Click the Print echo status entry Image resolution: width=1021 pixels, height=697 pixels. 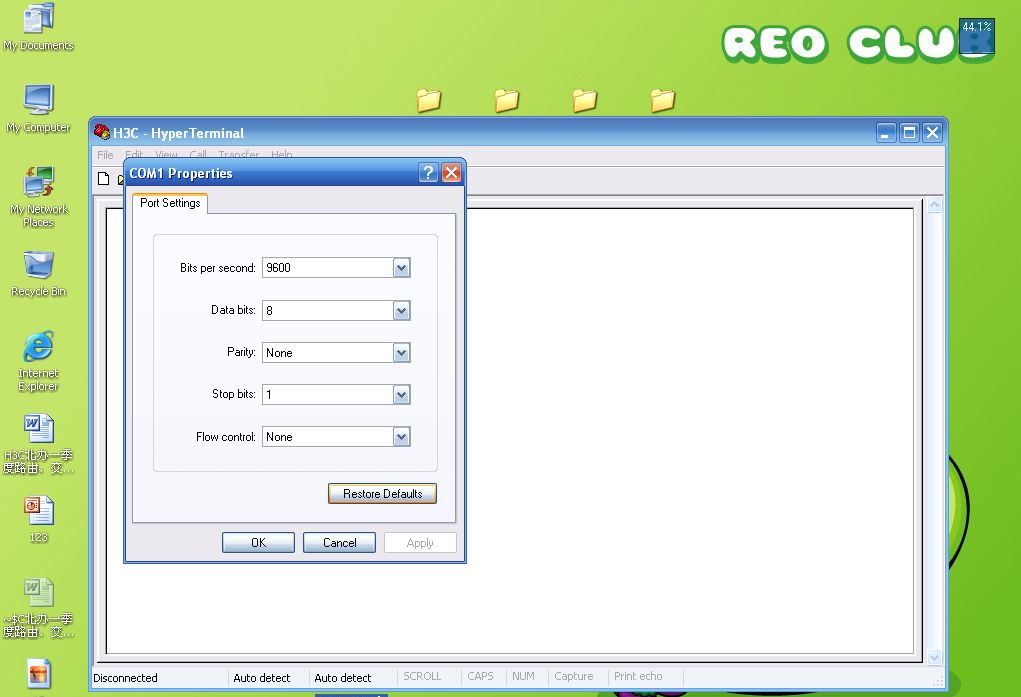click(638, 677)
